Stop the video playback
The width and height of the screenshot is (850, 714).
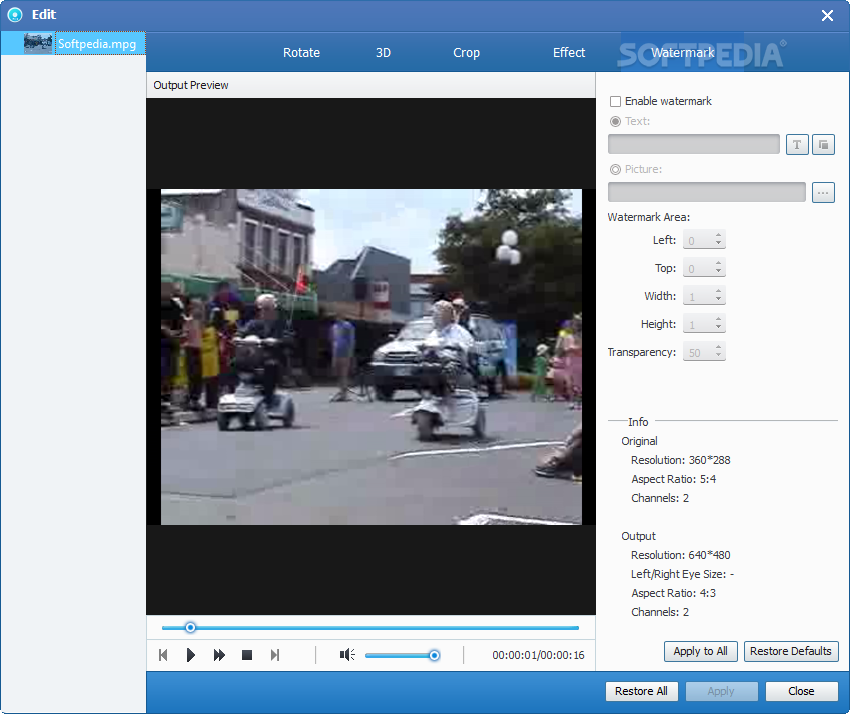pyautogui.click(x=247, y=655)
